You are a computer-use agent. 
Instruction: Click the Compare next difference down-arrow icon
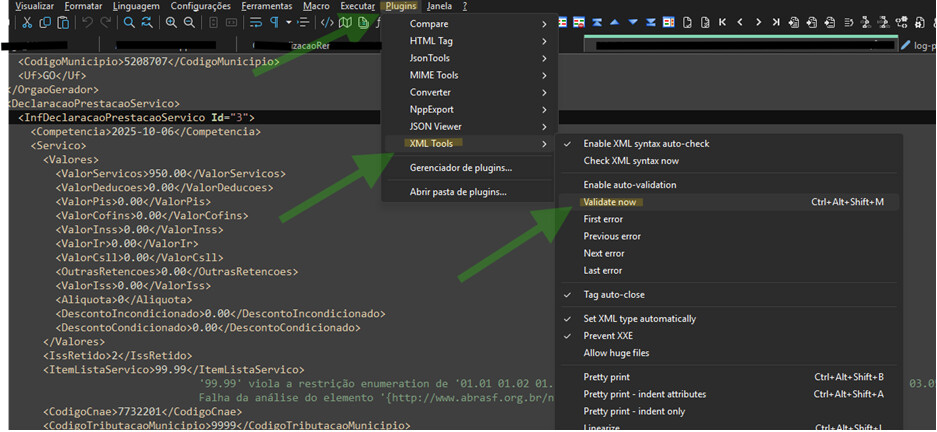(x=634, y=23)
